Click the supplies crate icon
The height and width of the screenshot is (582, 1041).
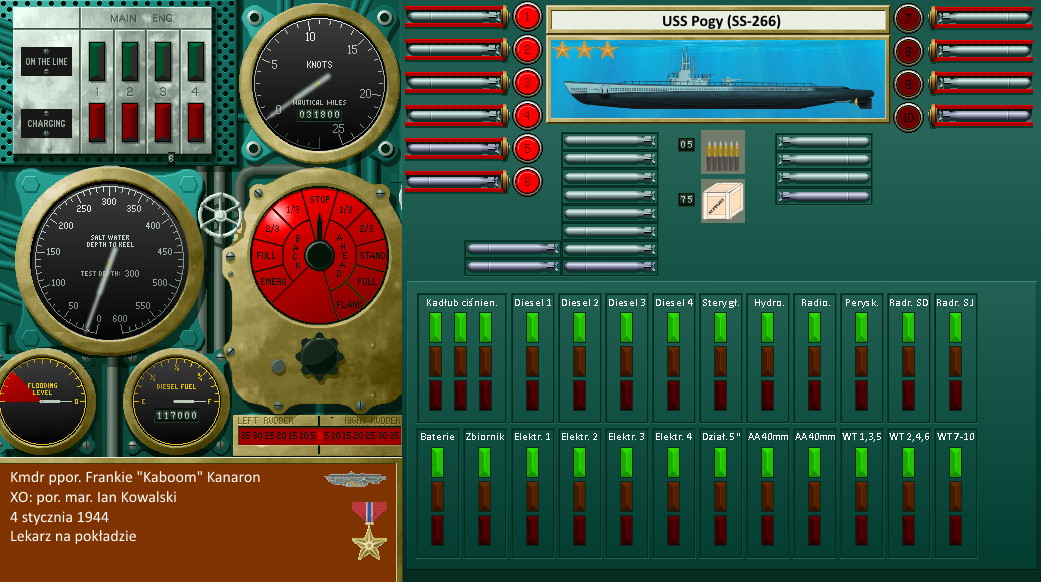pyautogui.click(x=722, y=201)
